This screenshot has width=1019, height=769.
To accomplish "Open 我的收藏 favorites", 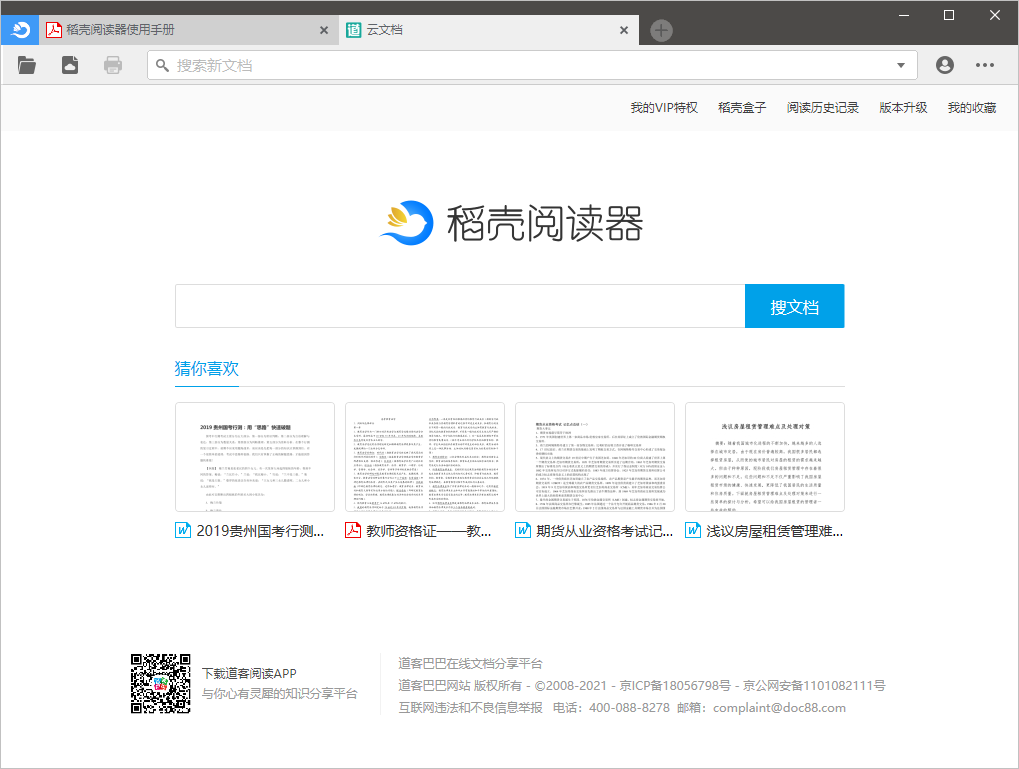I will (x=971, y=108).
